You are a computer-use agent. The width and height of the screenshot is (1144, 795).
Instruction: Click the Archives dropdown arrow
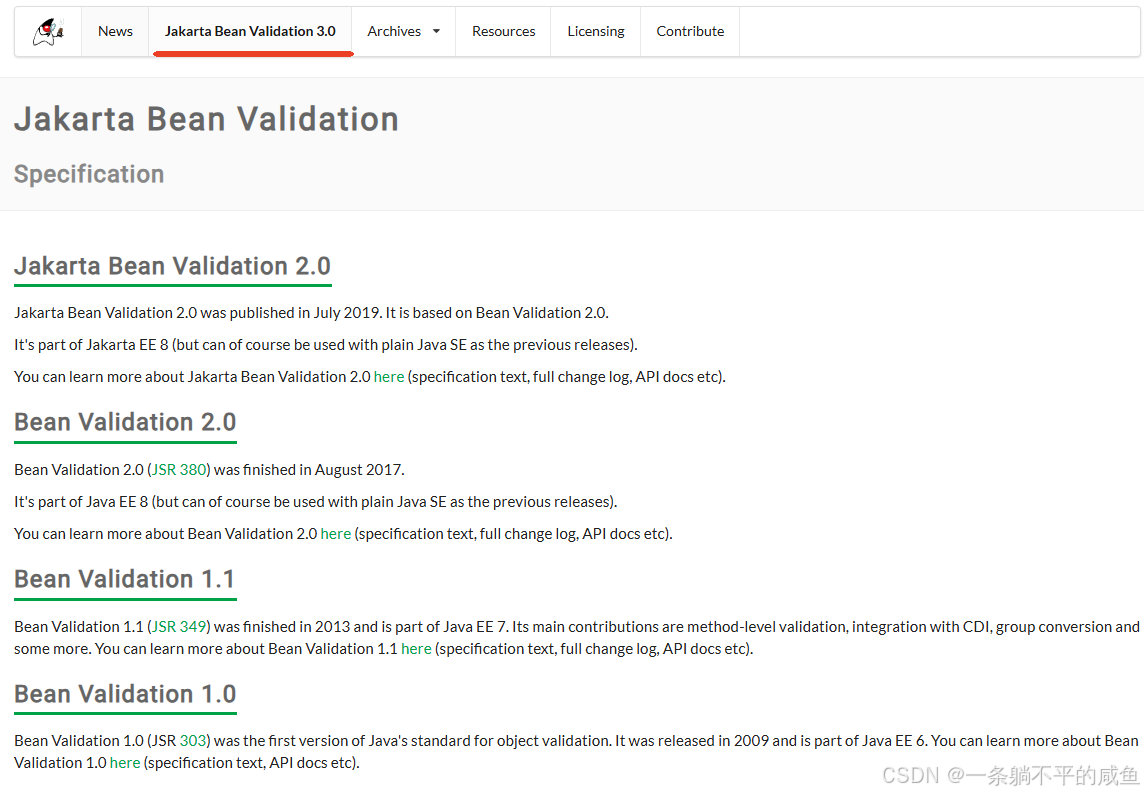(436, 31)
